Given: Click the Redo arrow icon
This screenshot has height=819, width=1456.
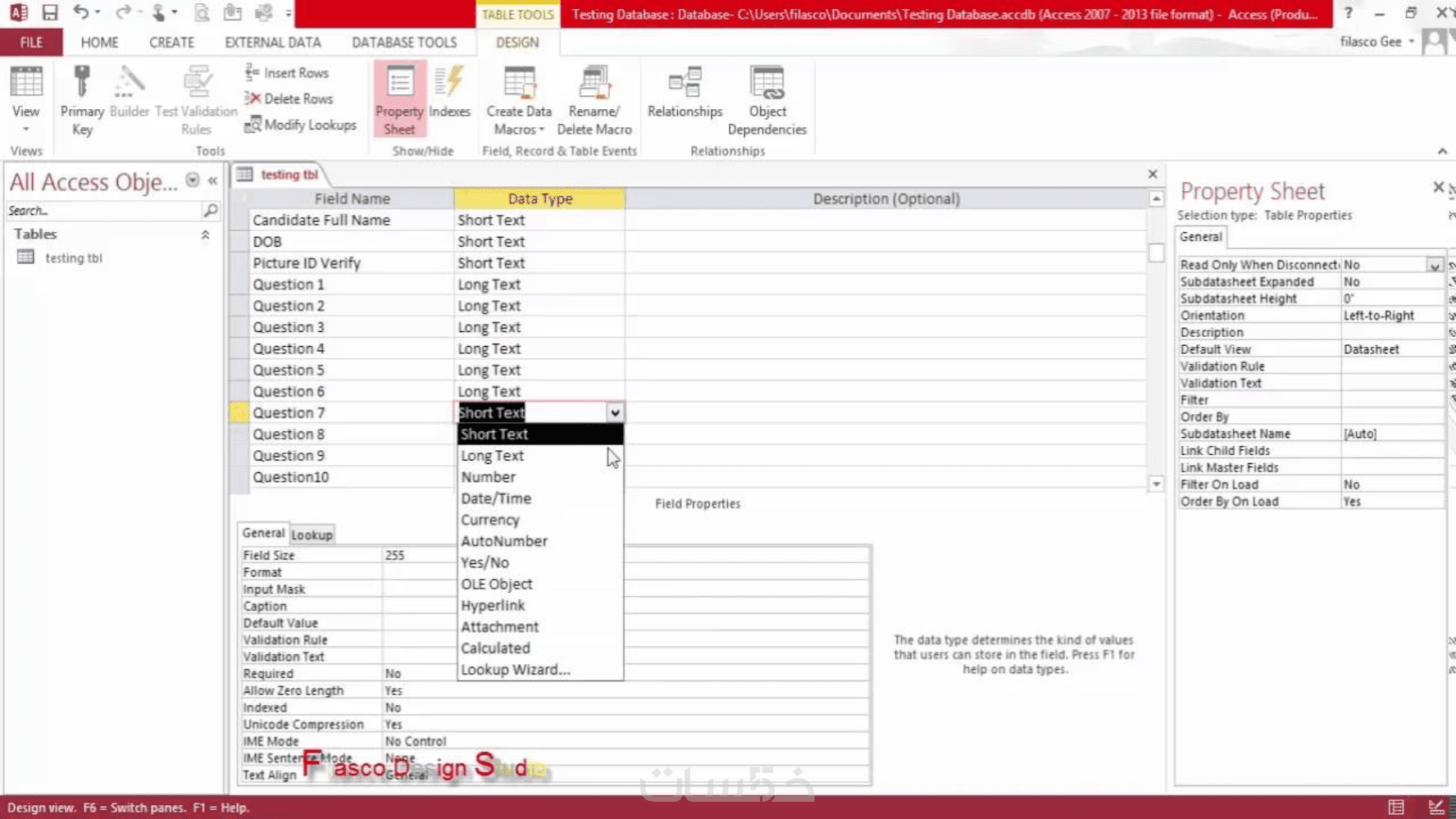Looking at the screenshot, I should [122, 12].
